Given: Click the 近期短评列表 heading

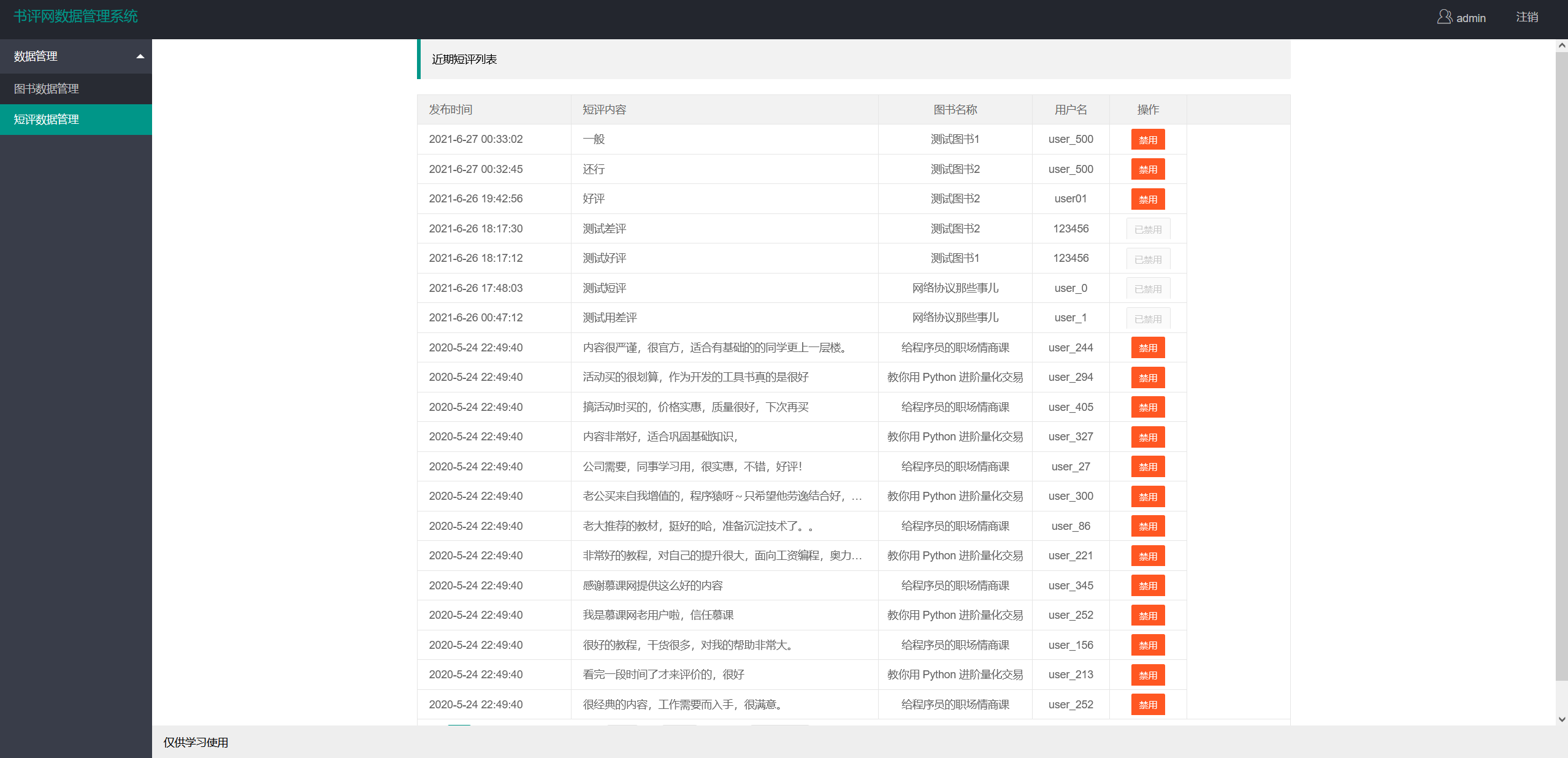Looking at the screenshot, I should 464,59.
